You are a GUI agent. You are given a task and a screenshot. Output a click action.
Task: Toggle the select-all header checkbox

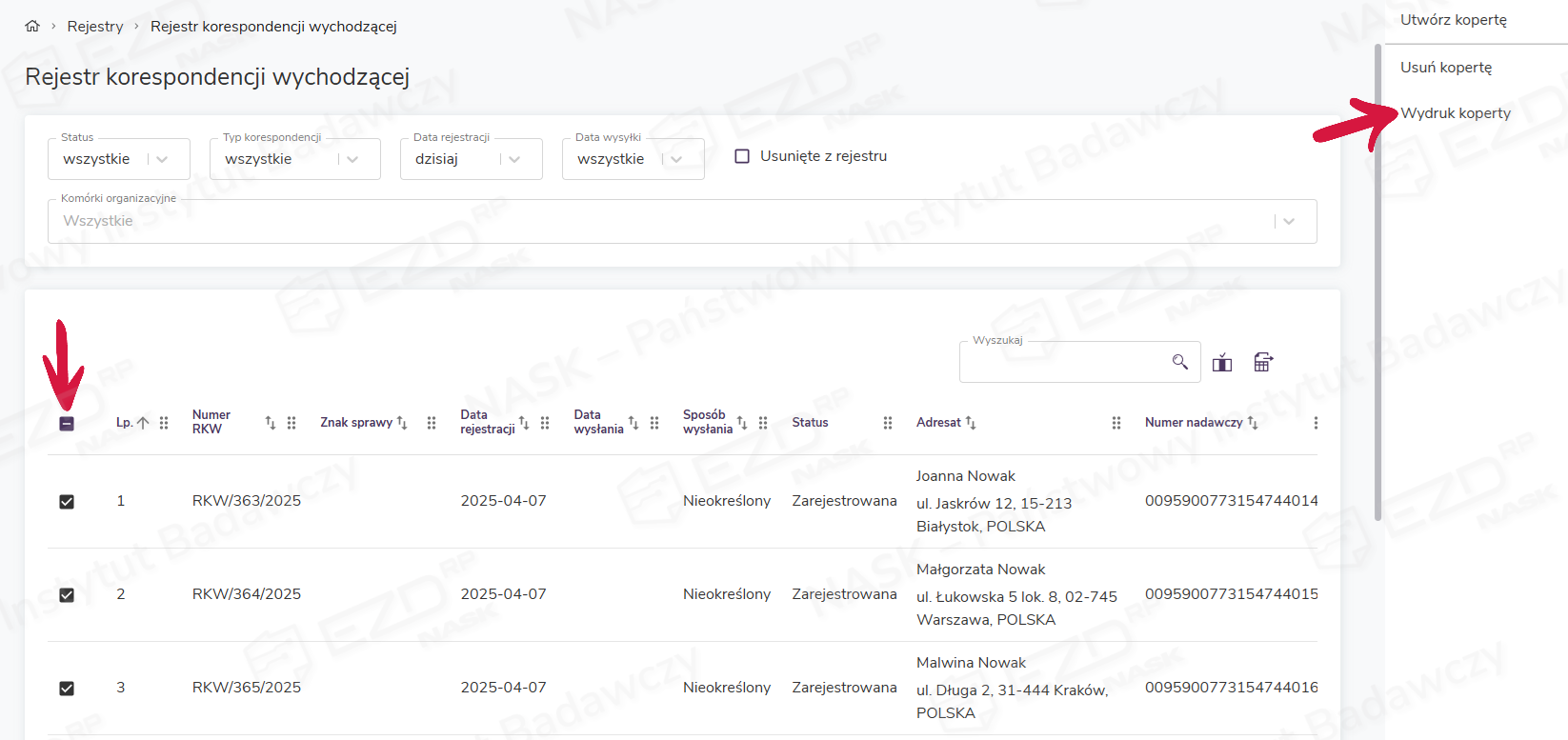tap(67, 424)
